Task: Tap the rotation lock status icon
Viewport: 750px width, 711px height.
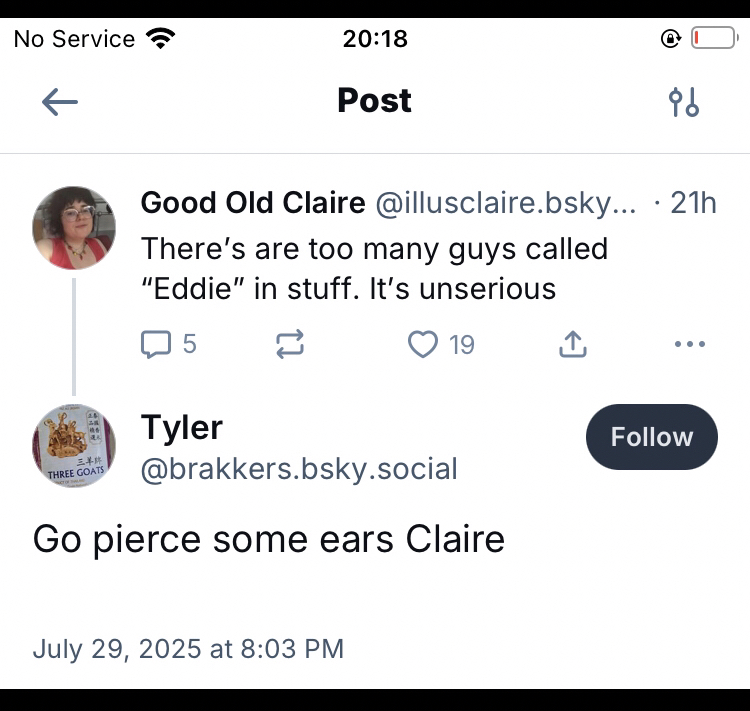Action: tap(670, 39)
